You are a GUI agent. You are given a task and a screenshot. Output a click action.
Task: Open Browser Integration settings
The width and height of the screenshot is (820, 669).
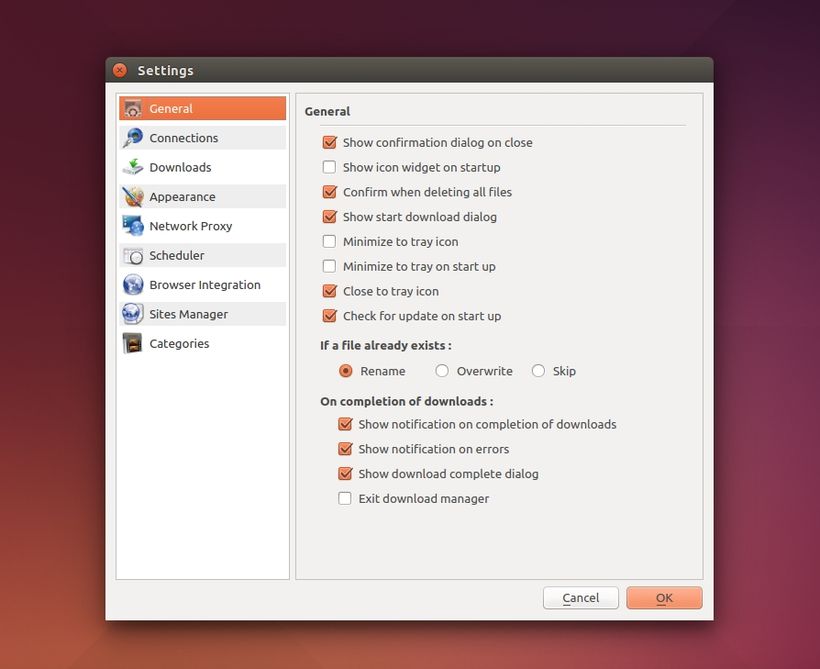click(x=202, y=285)
